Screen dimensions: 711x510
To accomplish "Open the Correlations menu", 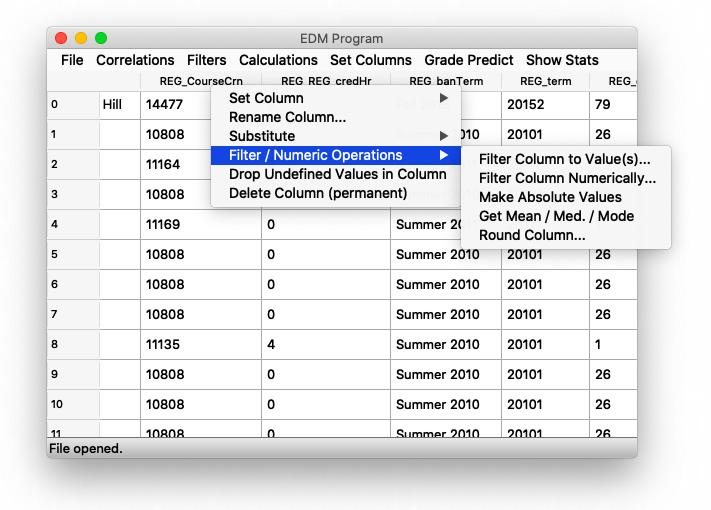I will [x=135, y=60].
